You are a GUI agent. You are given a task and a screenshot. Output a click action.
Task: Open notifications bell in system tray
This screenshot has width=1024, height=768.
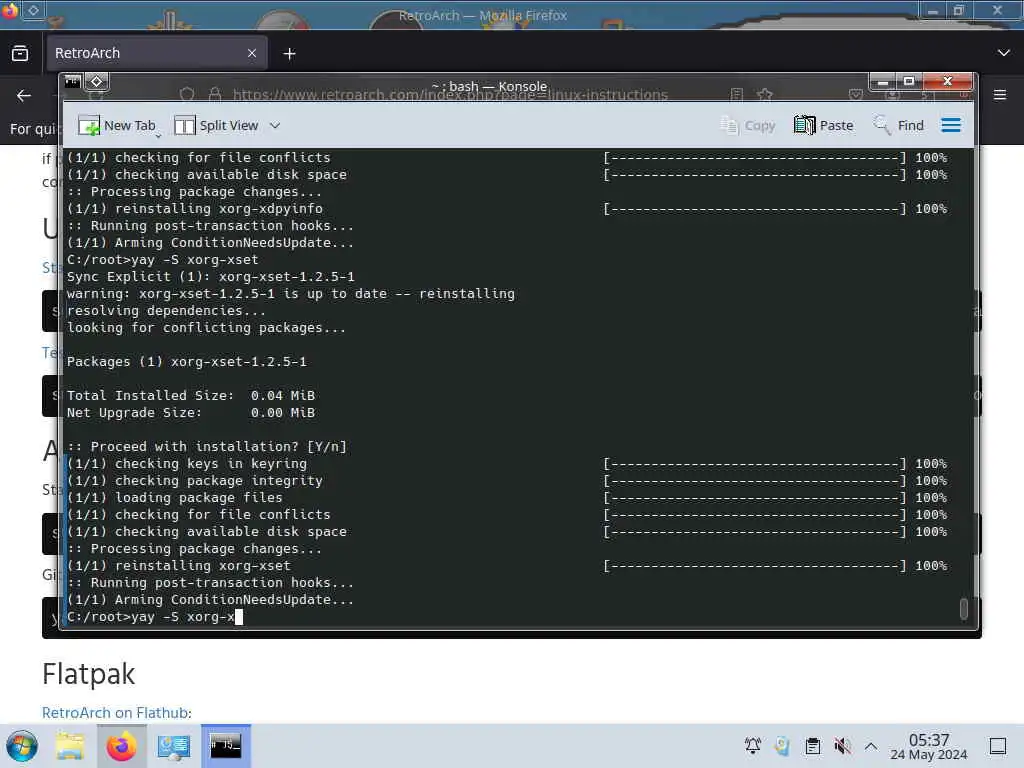[753, 746]
